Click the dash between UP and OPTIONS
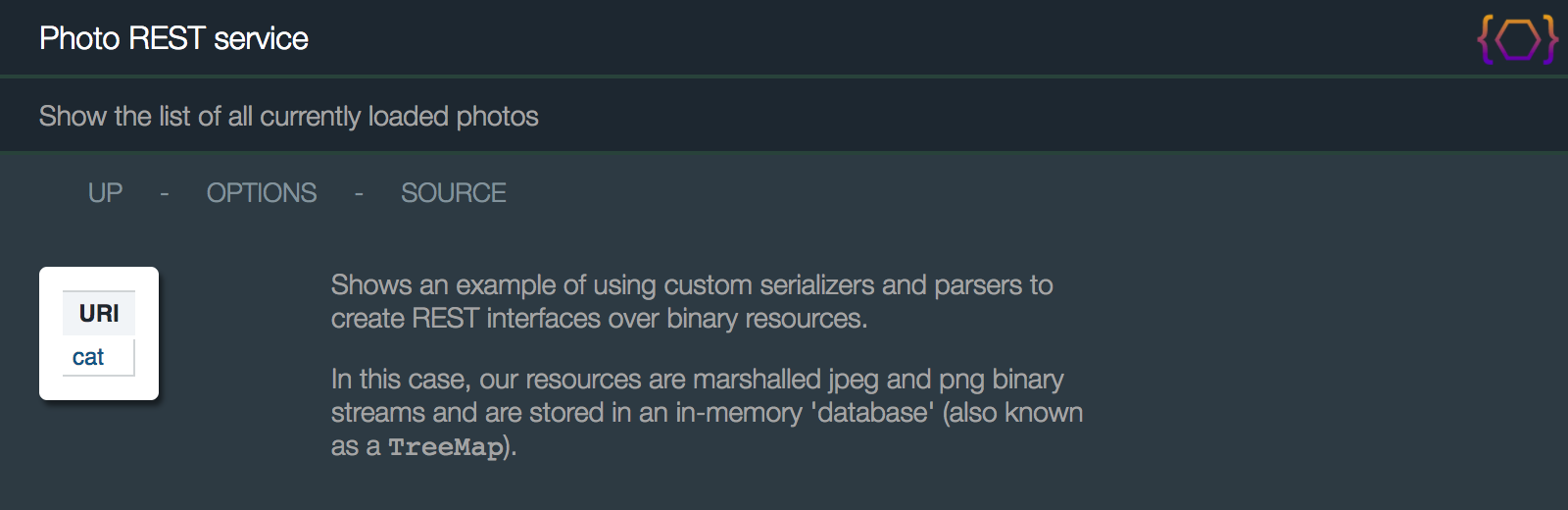The image size is (1568, 510). click(165, 194)
